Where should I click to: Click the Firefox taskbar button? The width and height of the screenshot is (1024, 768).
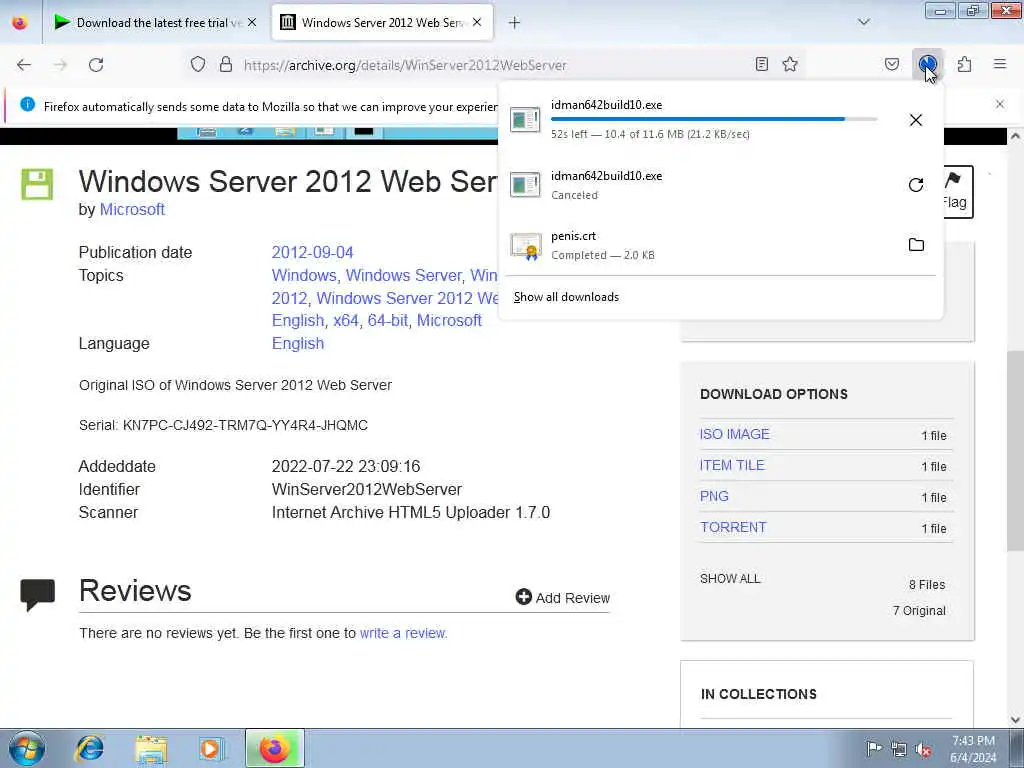pyautogui.click(x=275, y=748)
